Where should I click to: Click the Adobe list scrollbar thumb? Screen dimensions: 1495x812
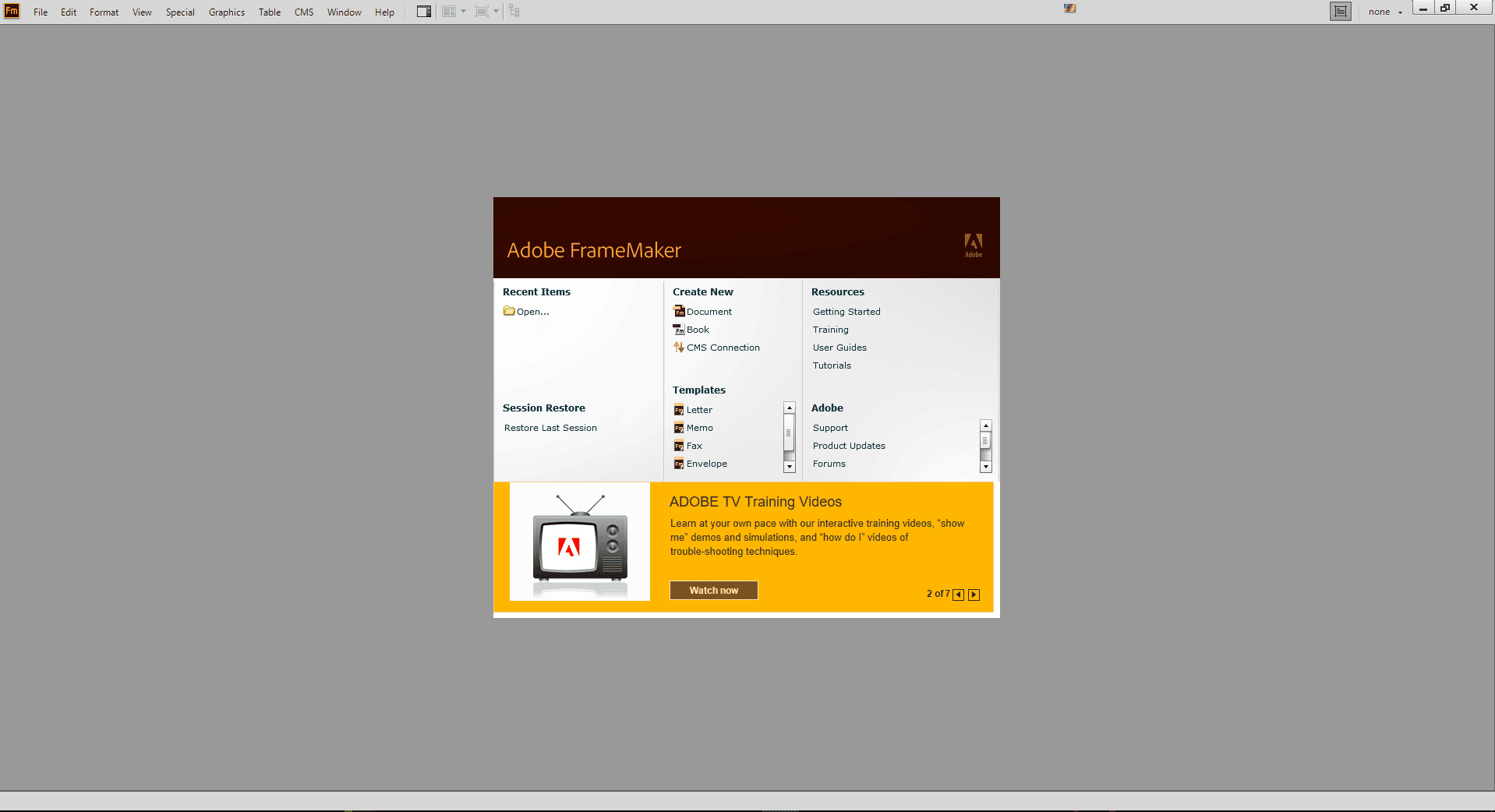tap(986, 441)
